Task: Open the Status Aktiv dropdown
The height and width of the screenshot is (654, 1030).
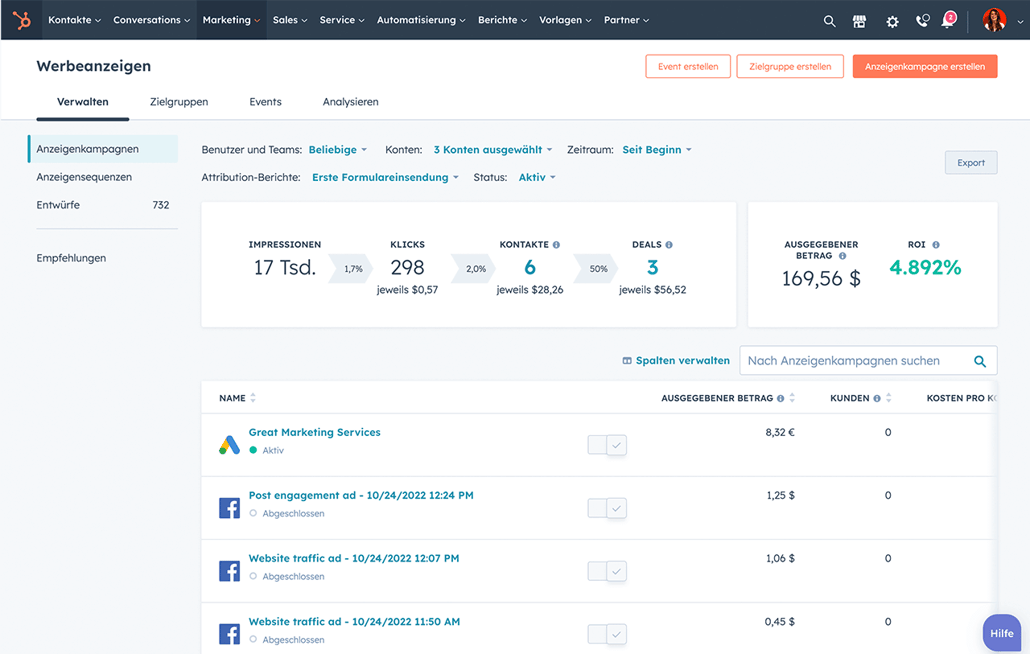Action: (x=536, y=177)
